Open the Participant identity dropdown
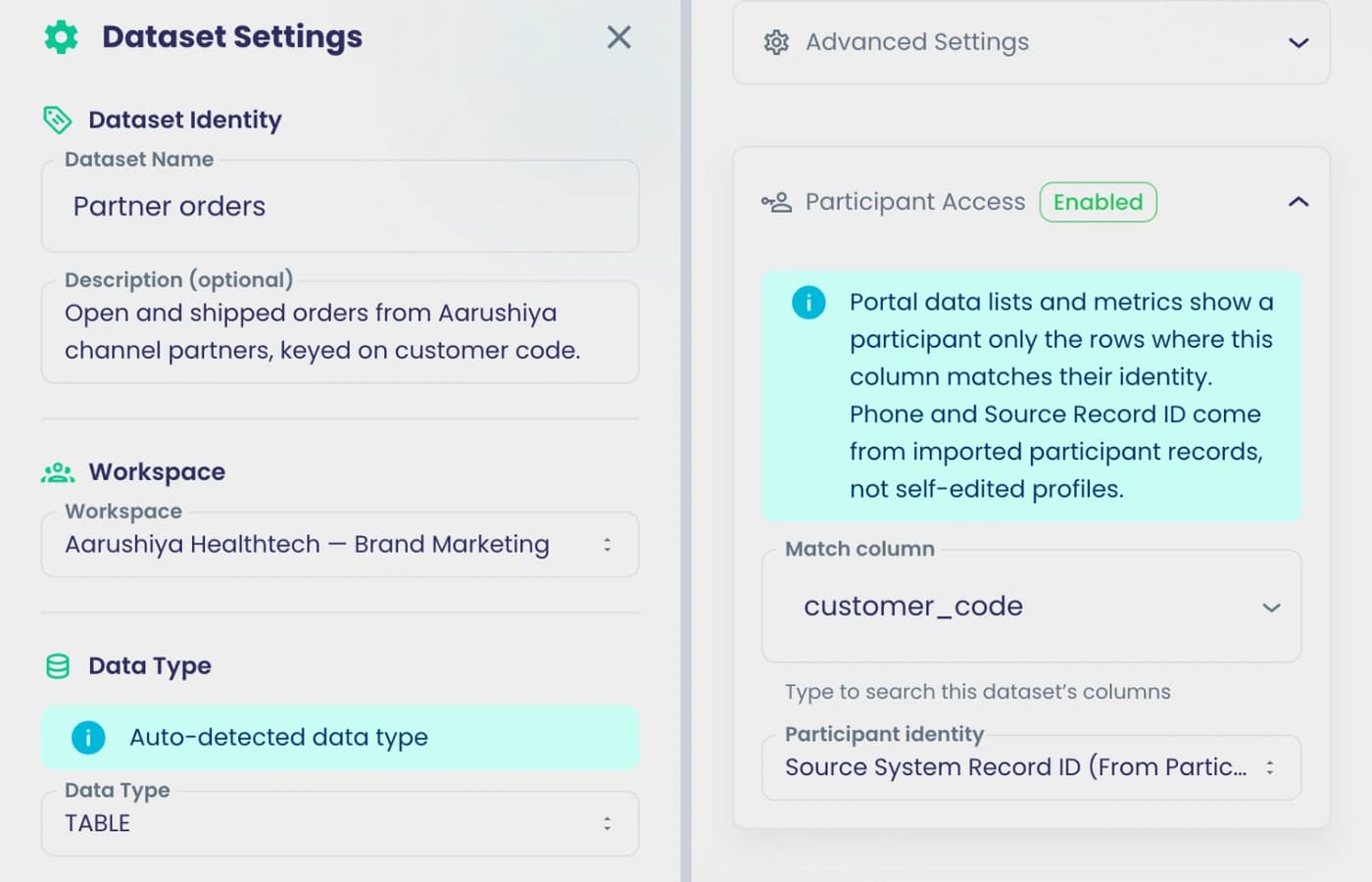1372x882 pixels. coord(1031,767)
